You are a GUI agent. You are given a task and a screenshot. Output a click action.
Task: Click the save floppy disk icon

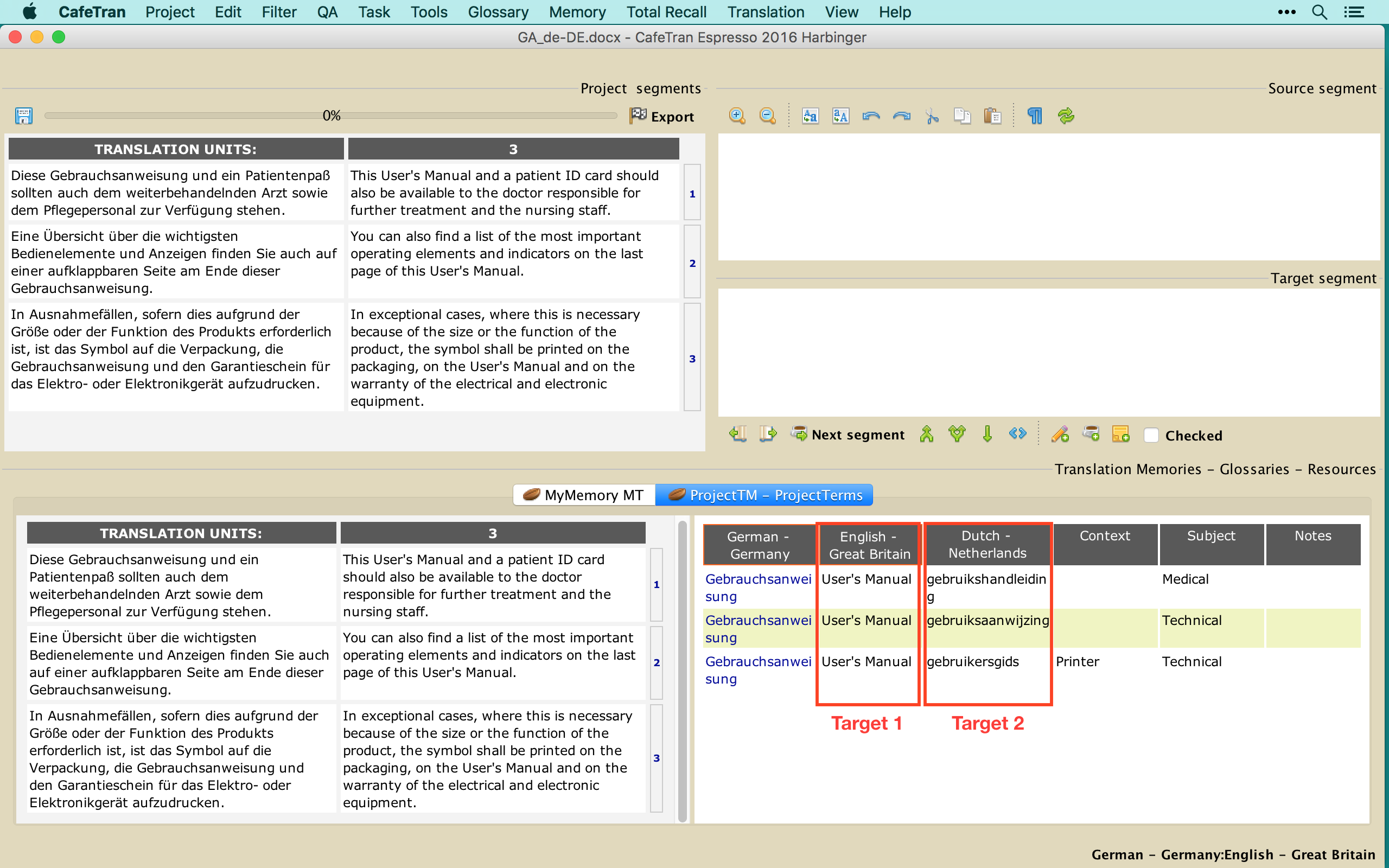(23, 116)
